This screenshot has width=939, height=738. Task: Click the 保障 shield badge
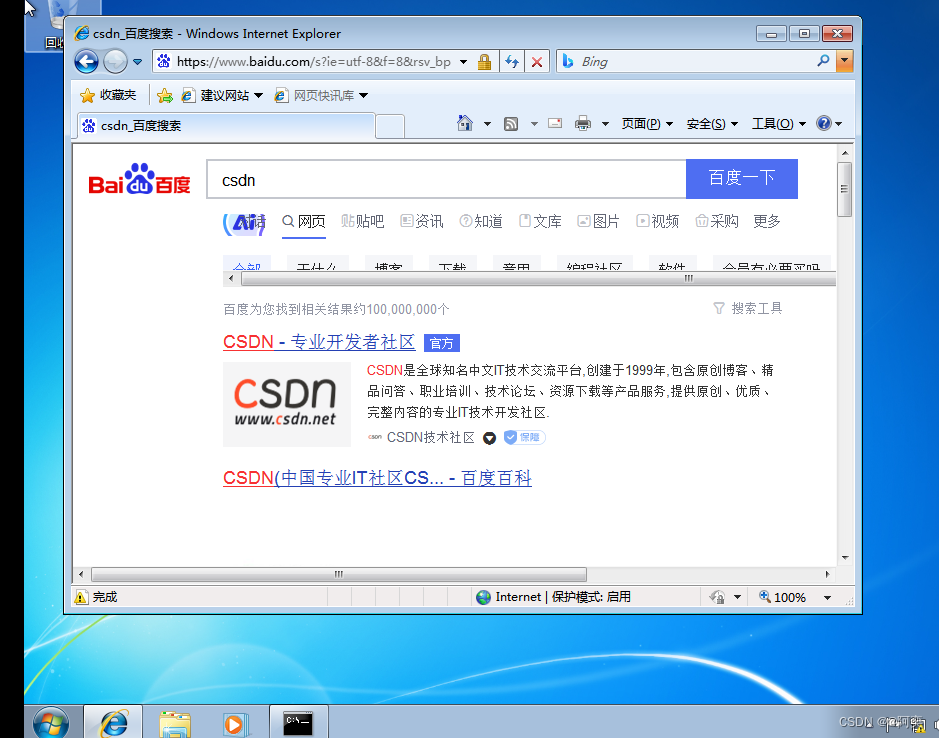point(525,437)
